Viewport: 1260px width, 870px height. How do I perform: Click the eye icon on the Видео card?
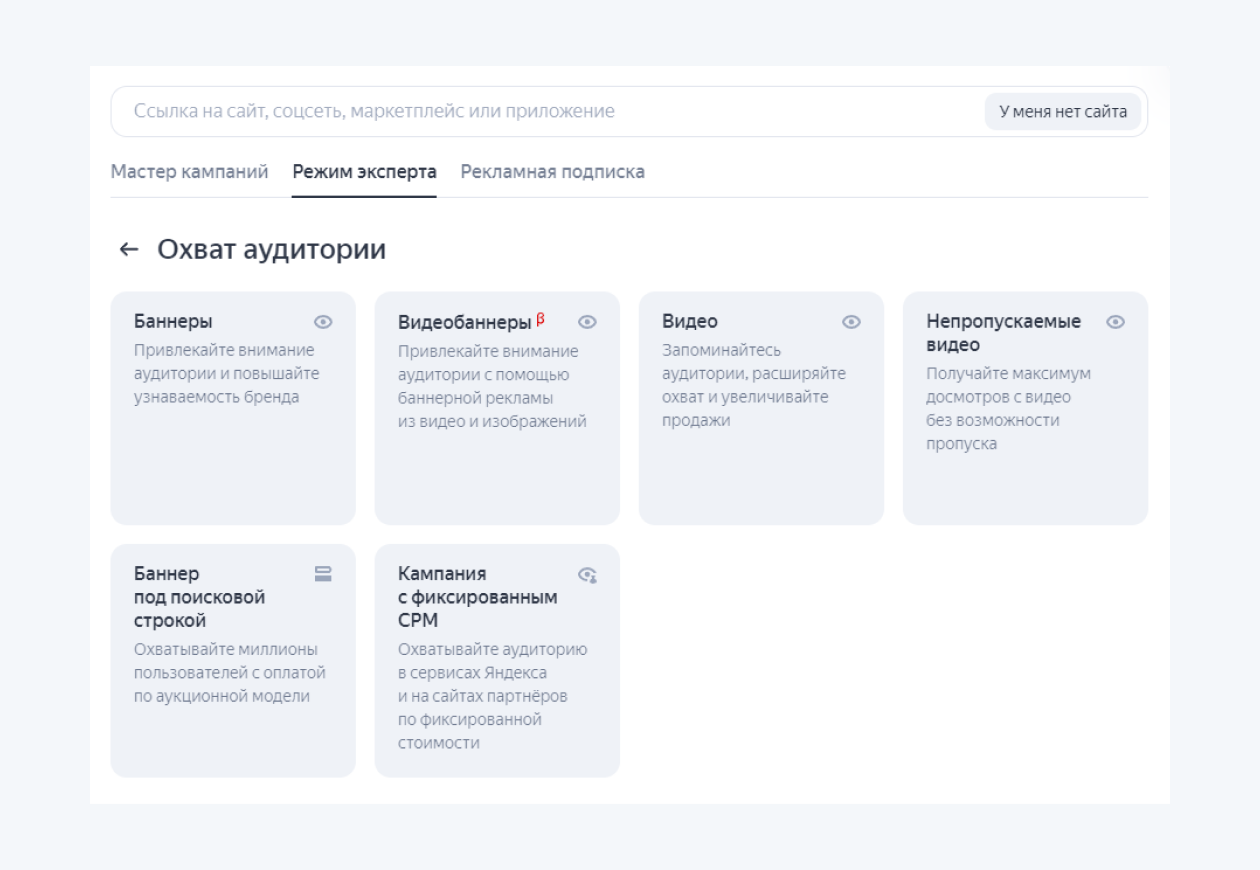pyautogui.click(x=852, y=321)
